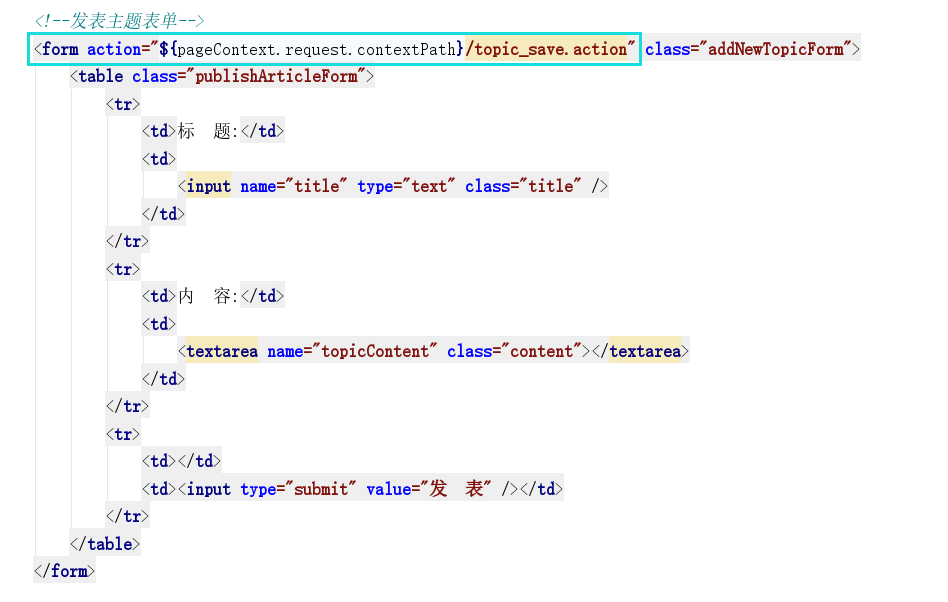Click the name="title" attribute

294,186
